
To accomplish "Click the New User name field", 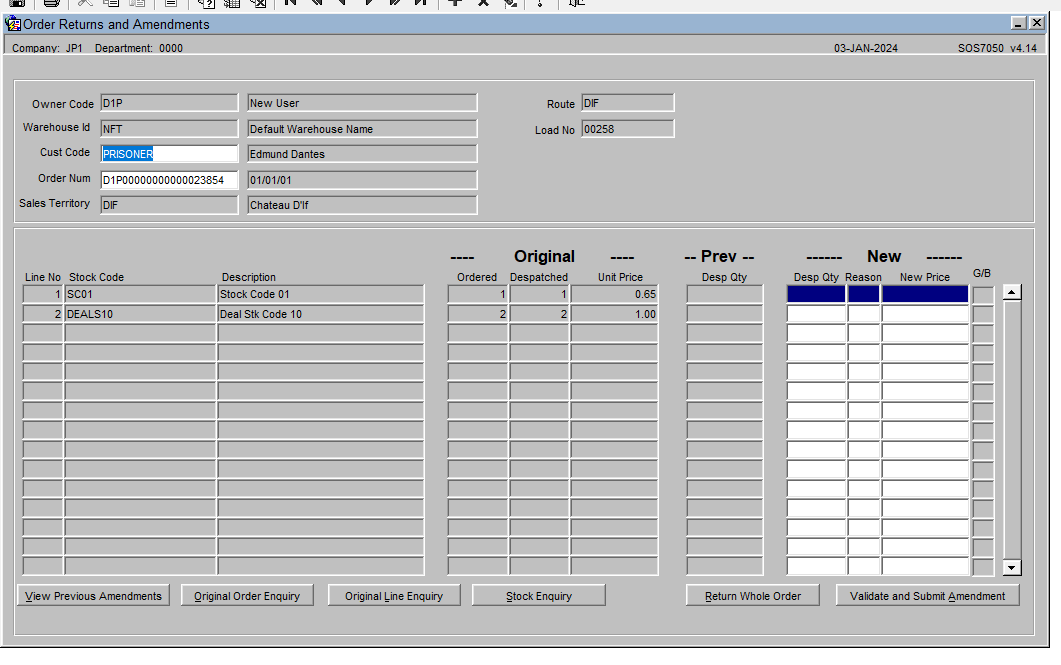I will 362,103.
